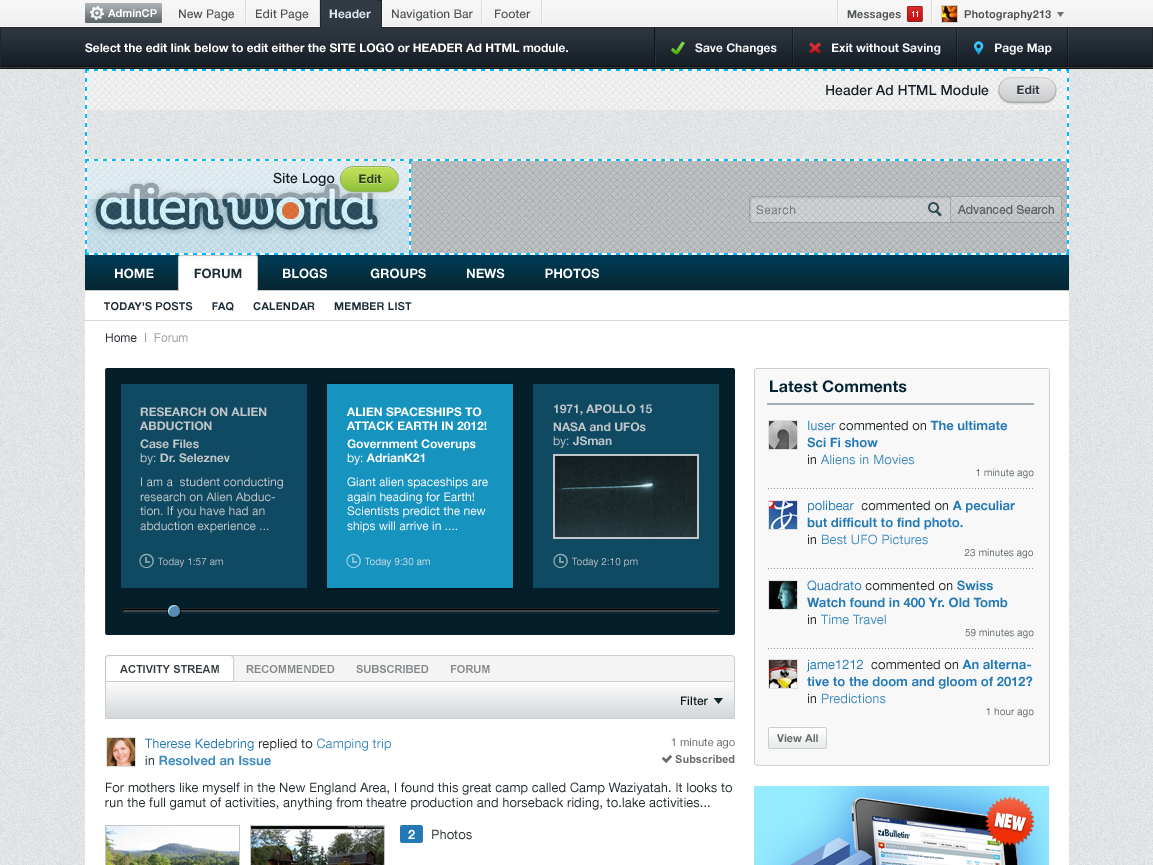This screenshot has width=1153, height=865.
Task: Click the Search input field
Action: [837, 210]
